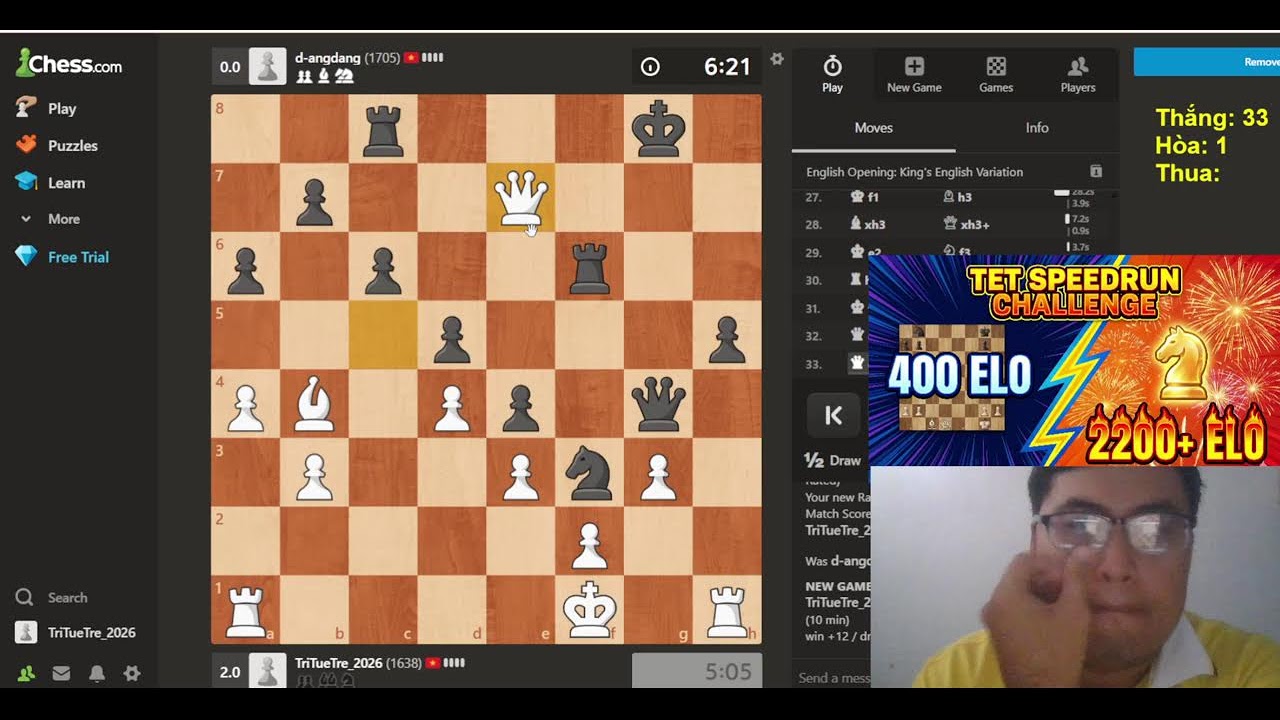The image size is (1280, 720).
Task: Select the black king on g8
Action: [x=658, y=128]
